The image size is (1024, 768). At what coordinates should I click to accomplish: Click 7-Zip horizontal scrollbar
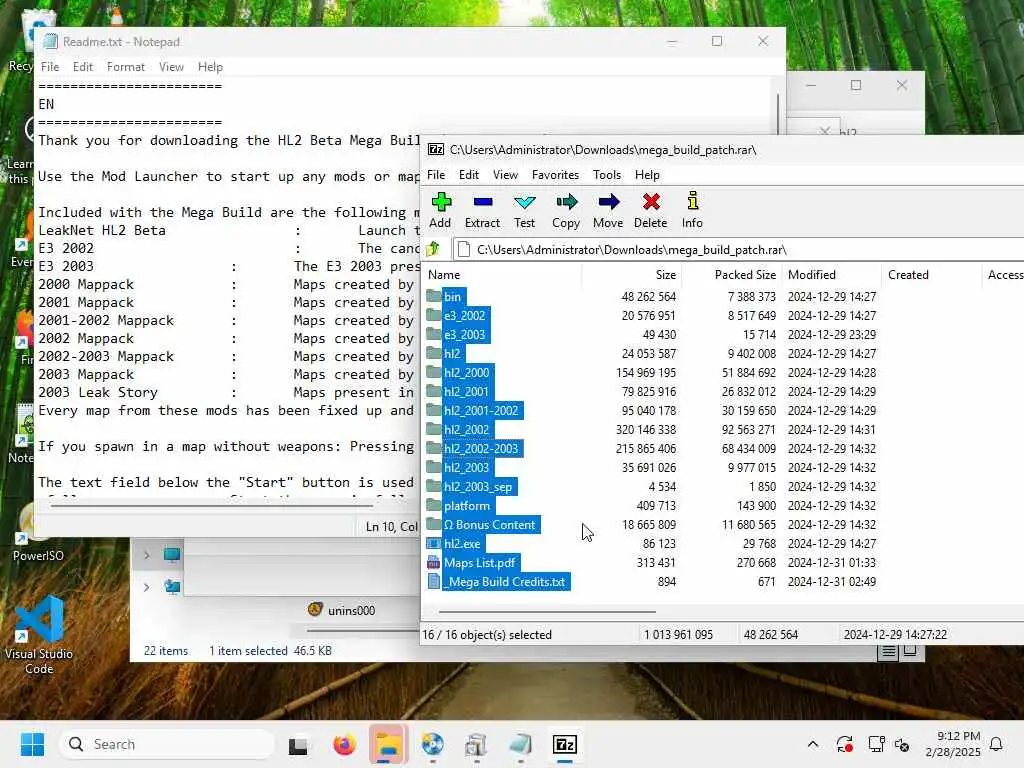(547, 612)
